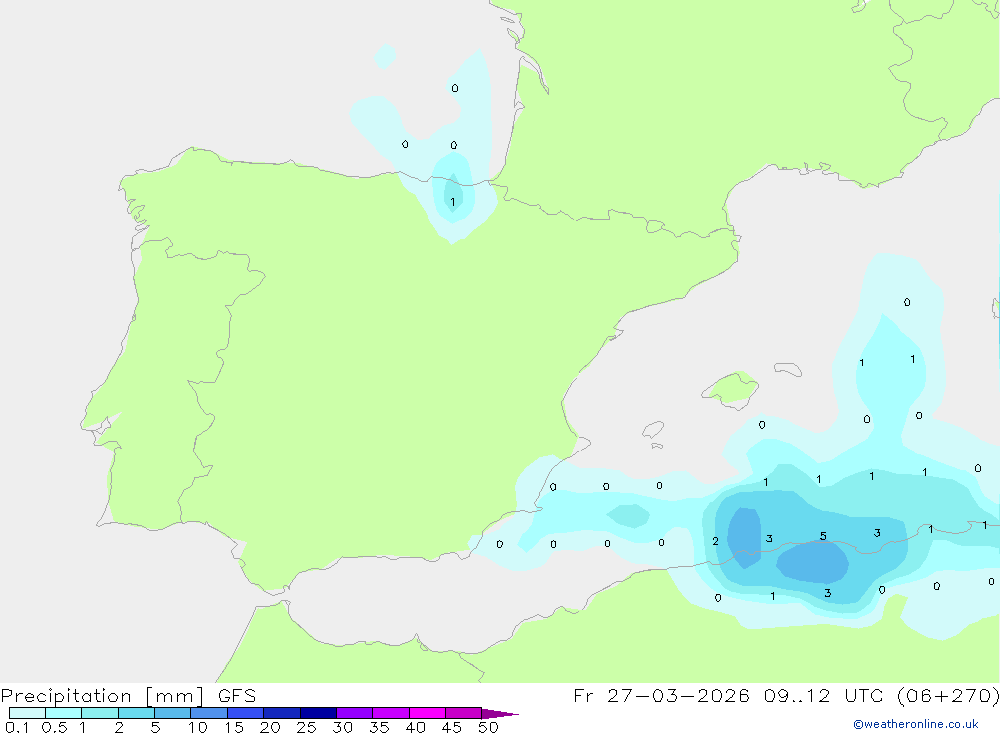Image resolution: width=1000 pixels, height=733 pixels.
Task: Click the "50" legend scale label
Action: click(x=488, y=727)
